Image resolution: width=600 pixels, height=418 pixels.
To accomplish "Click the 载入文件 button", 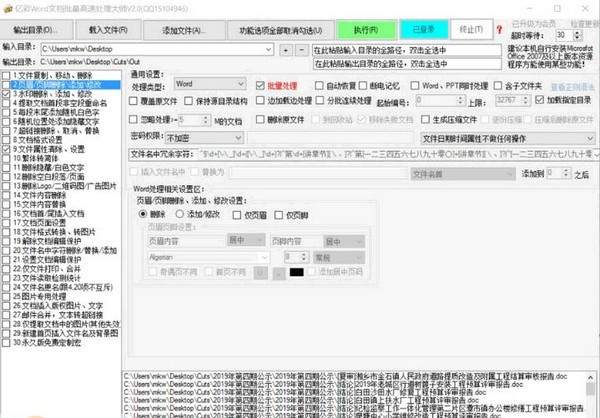I will pos(107,30).
